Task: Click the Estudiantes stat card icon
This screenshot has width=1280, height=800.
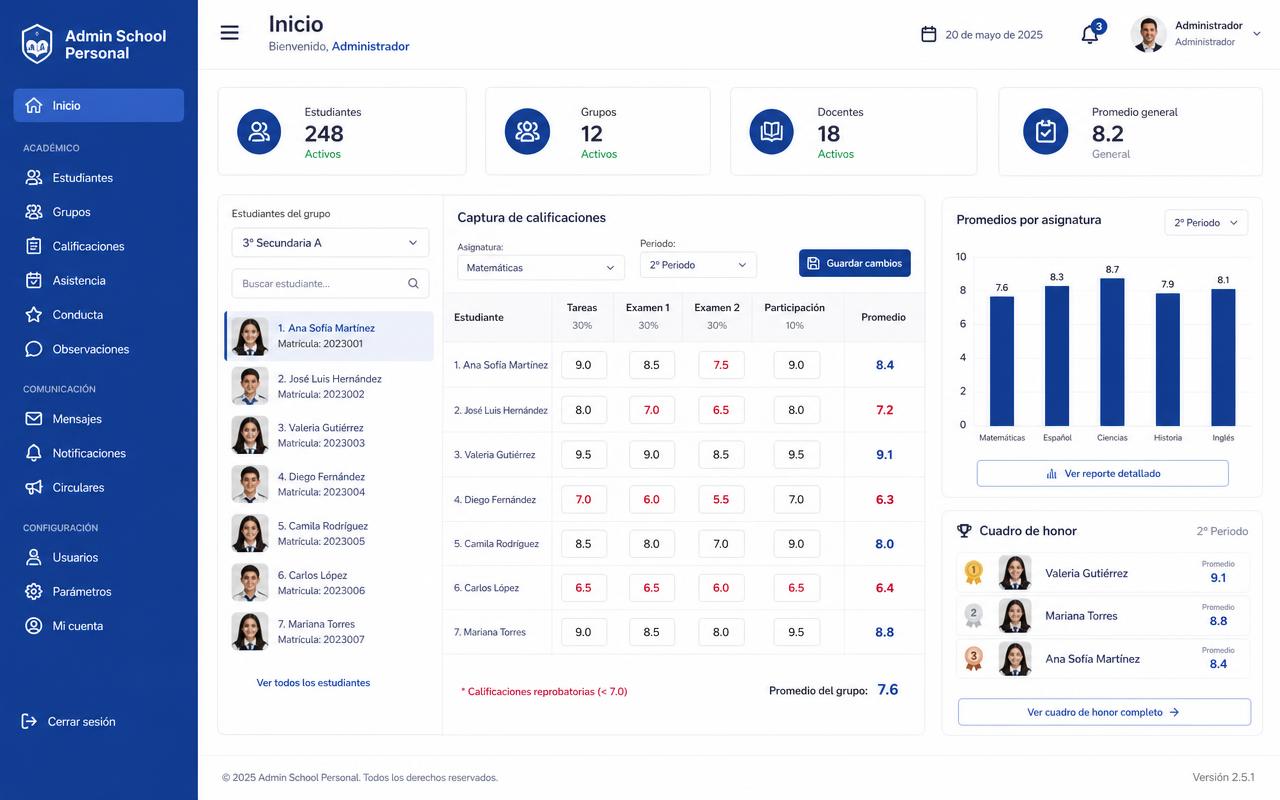Action: (x=259, y=132)
